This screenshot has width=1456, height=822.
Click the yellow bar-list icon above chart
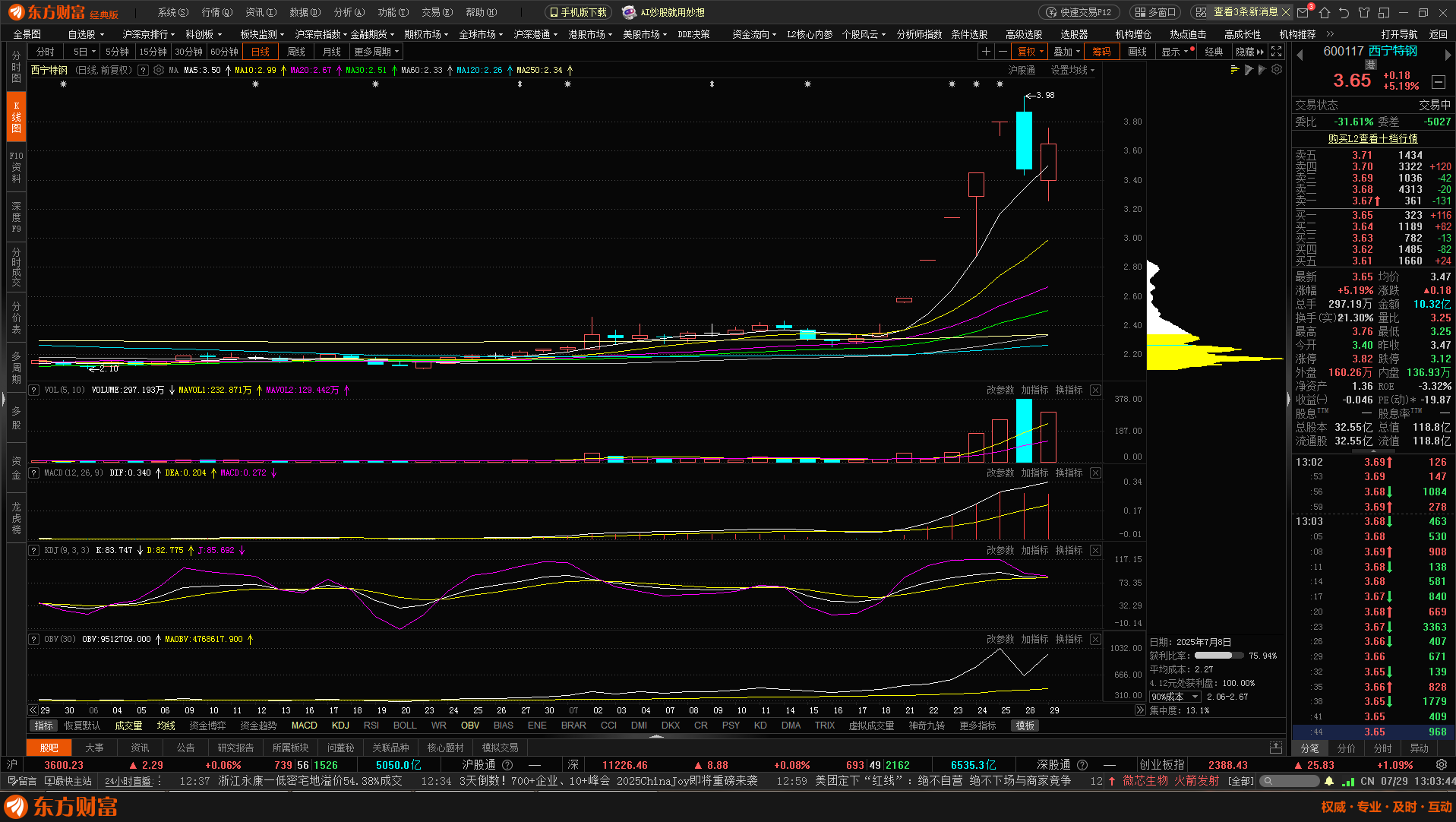coord(1235,69)
